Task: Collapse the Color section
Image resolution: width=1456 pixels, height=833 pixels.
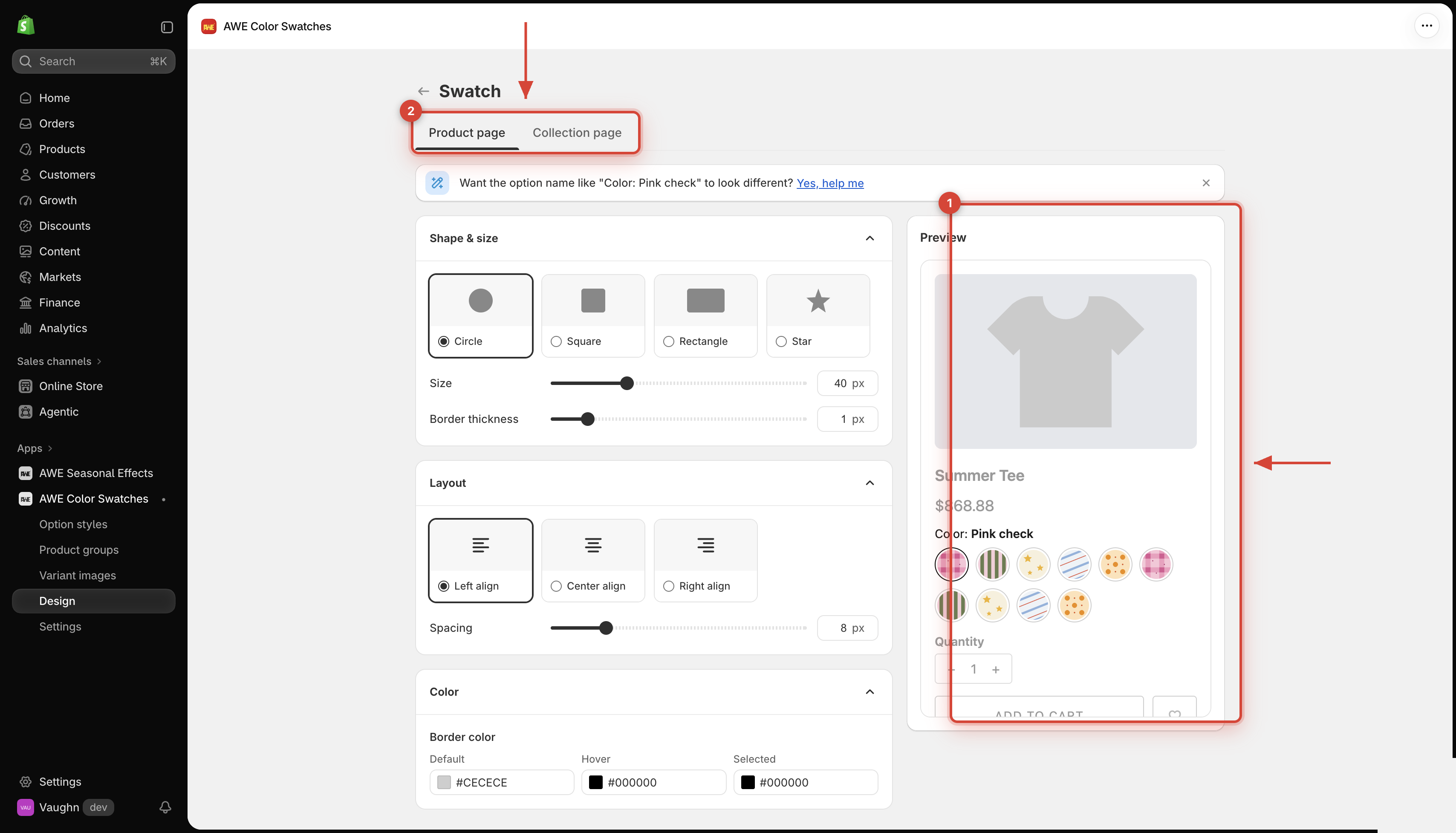Action: (x=869, y=692)
